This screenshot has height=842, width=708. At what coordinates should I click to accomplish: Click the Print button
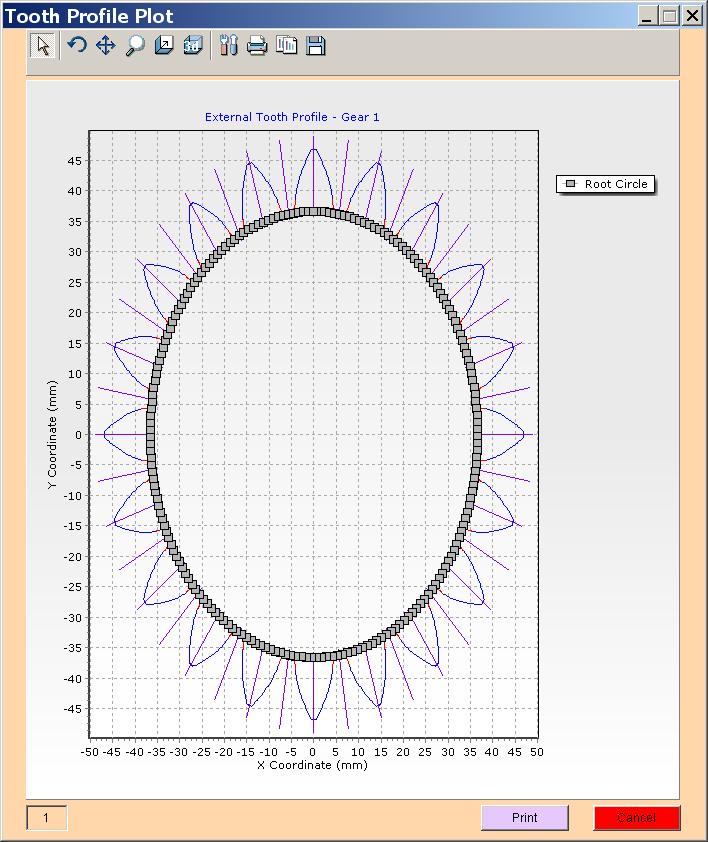tap(524, 817)
